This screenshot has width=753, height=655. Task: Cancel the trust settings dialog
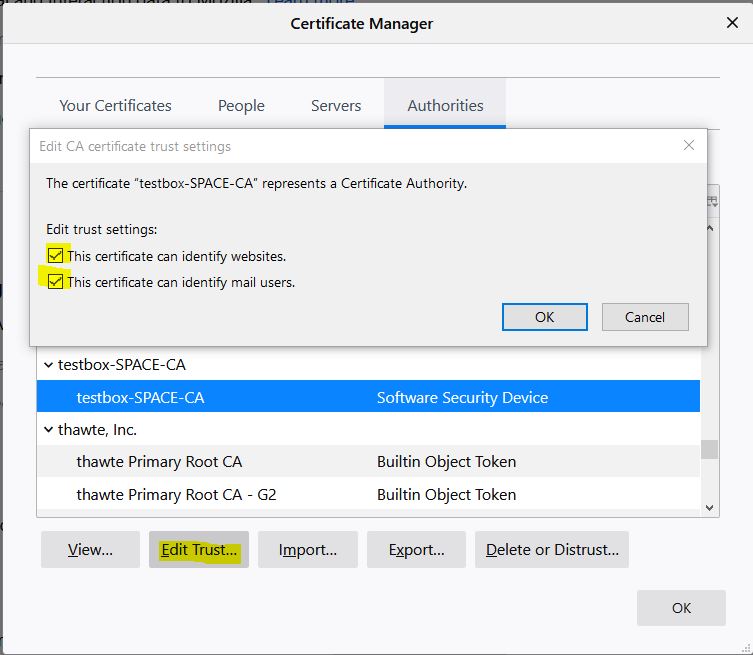point(645,317)
